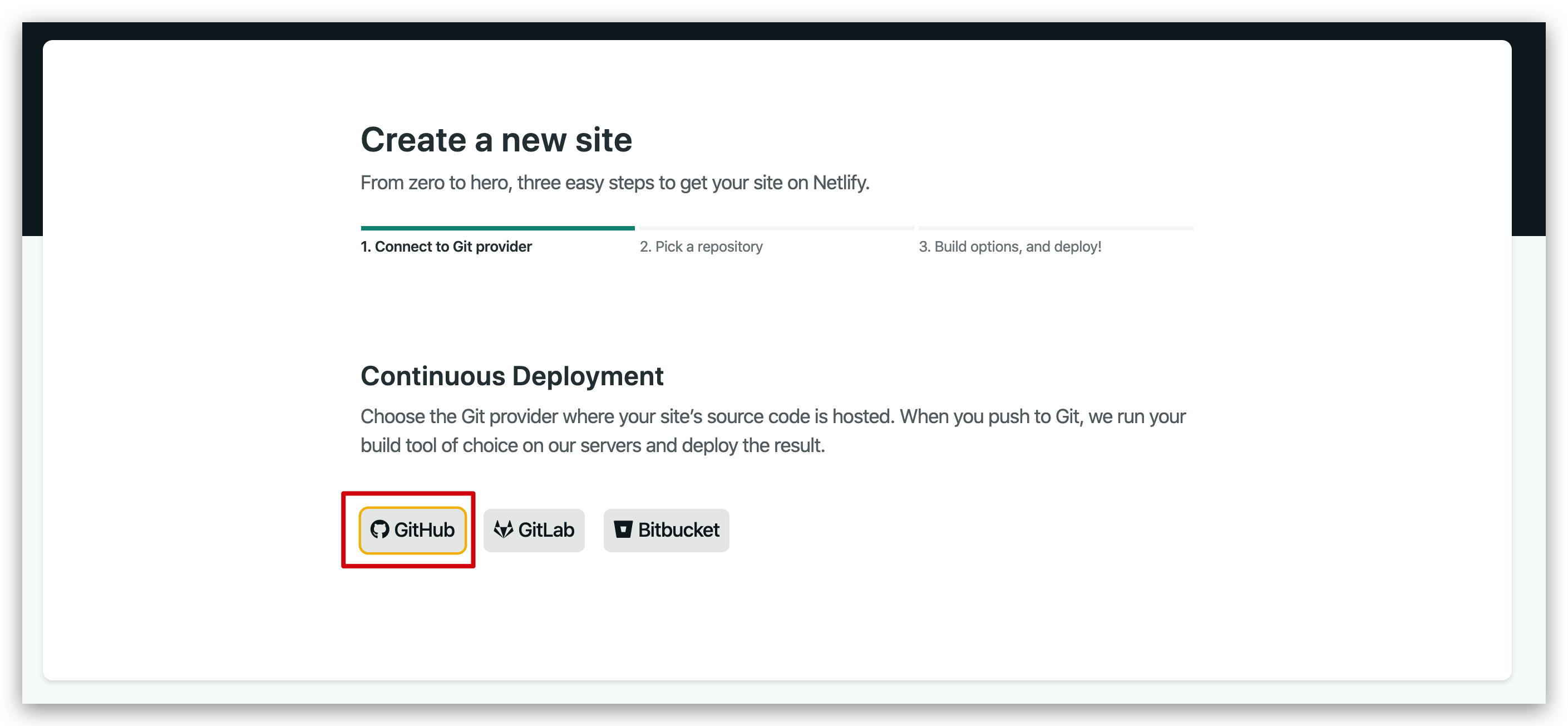This screenshot has height=726, width=1568.
Task: Click the 'From zero to hero' subtitle text
Action: 615,183
